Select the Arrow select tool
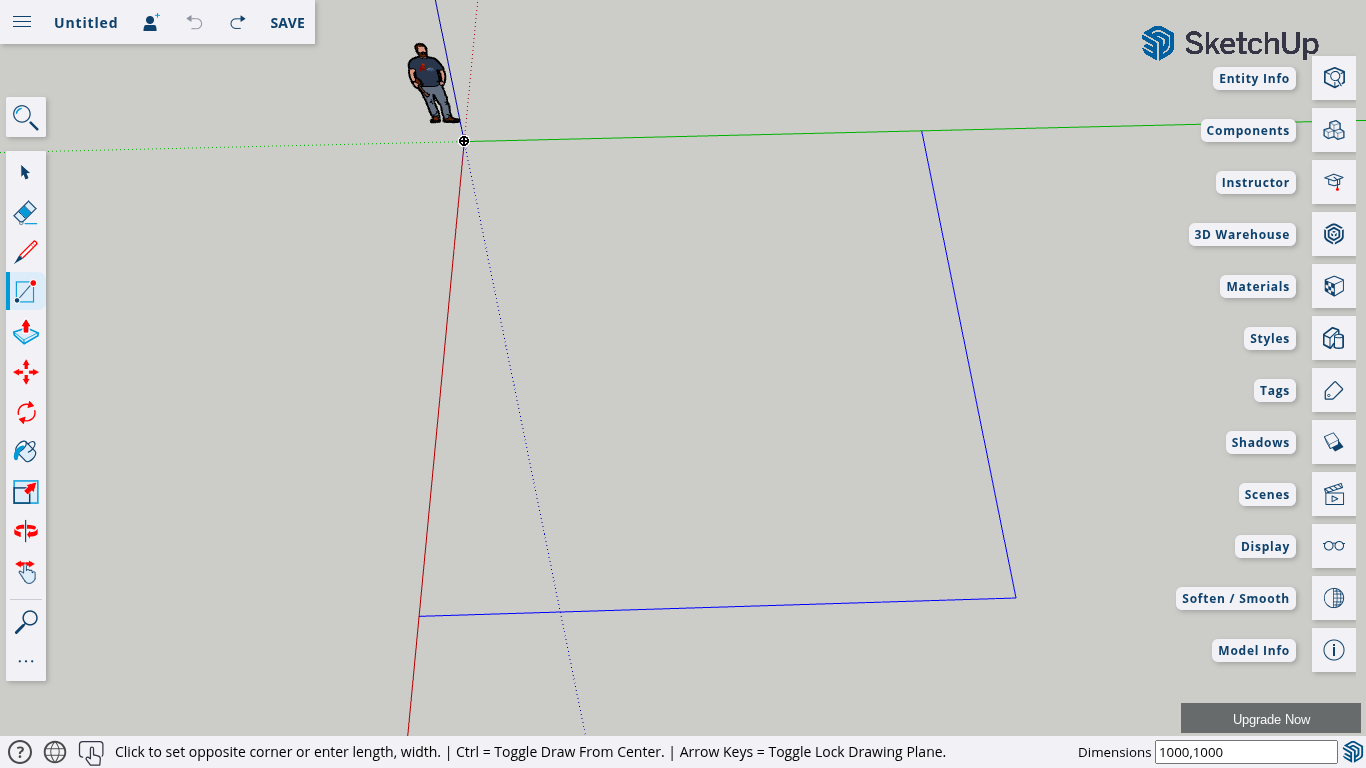The image size is (1366, 768). (26, 172)
